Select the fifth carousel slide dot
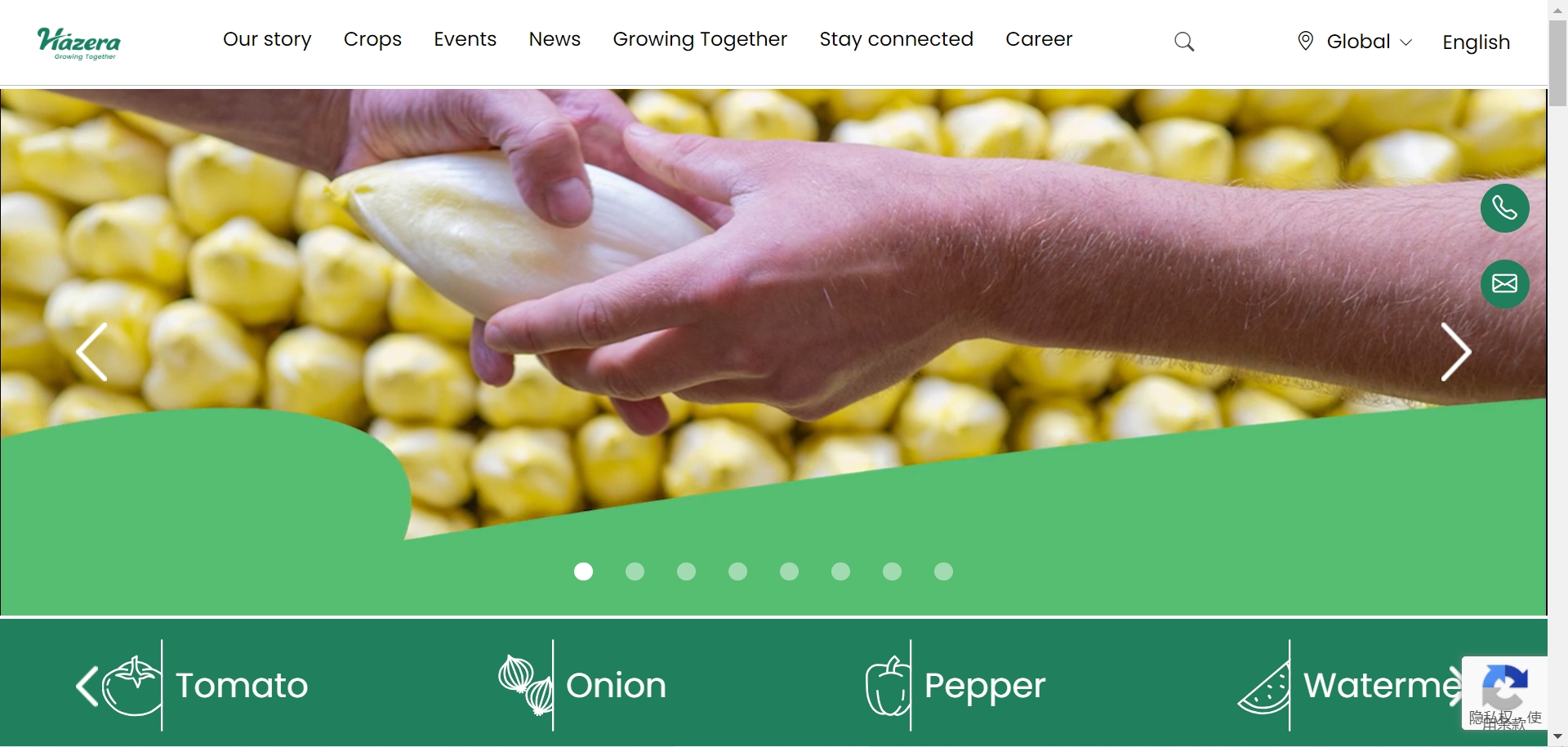 [x=789, y=571]
